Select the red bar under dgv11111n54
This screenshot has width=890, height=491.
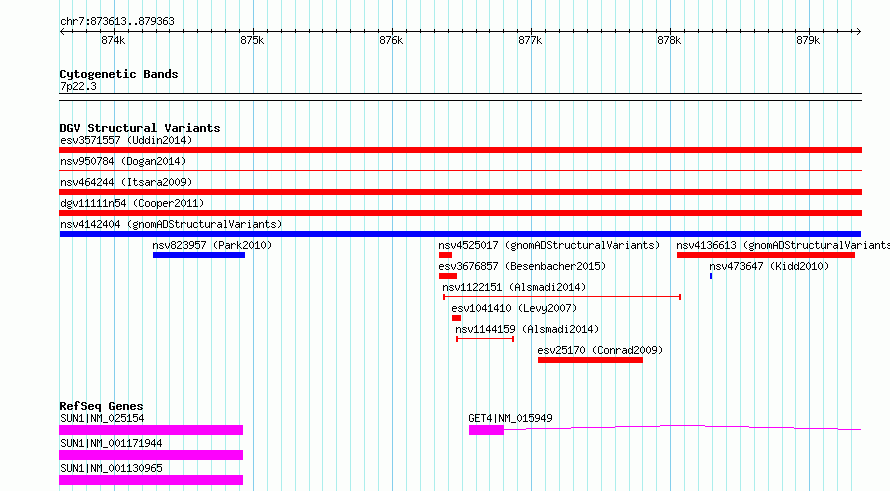point(460,213)
